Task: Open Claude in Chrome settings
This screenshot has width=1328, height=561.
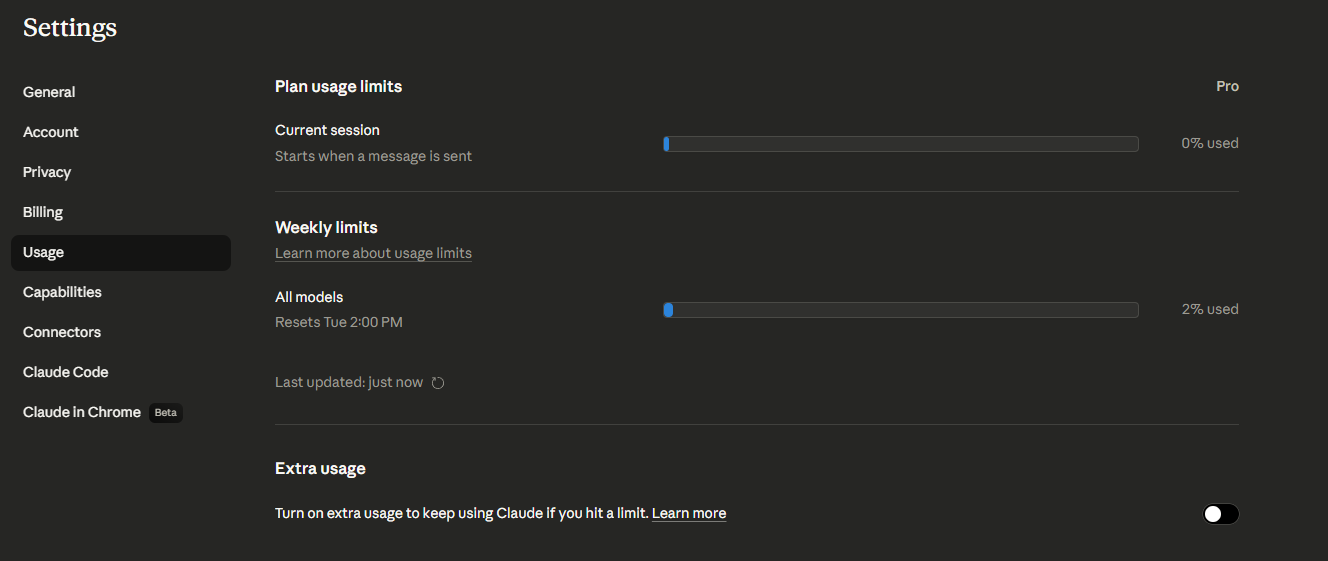Action: coord(82,412)
